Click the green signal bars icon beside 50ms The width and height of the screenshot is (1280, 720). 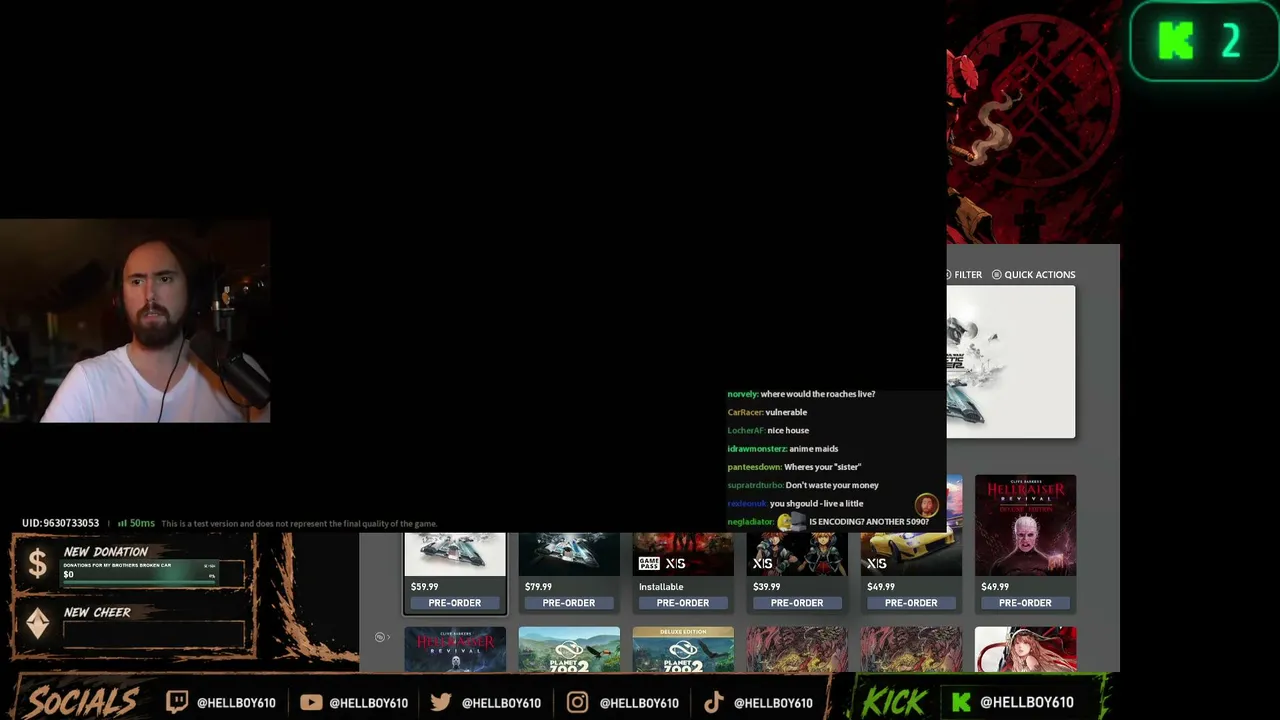pos(122,523)
